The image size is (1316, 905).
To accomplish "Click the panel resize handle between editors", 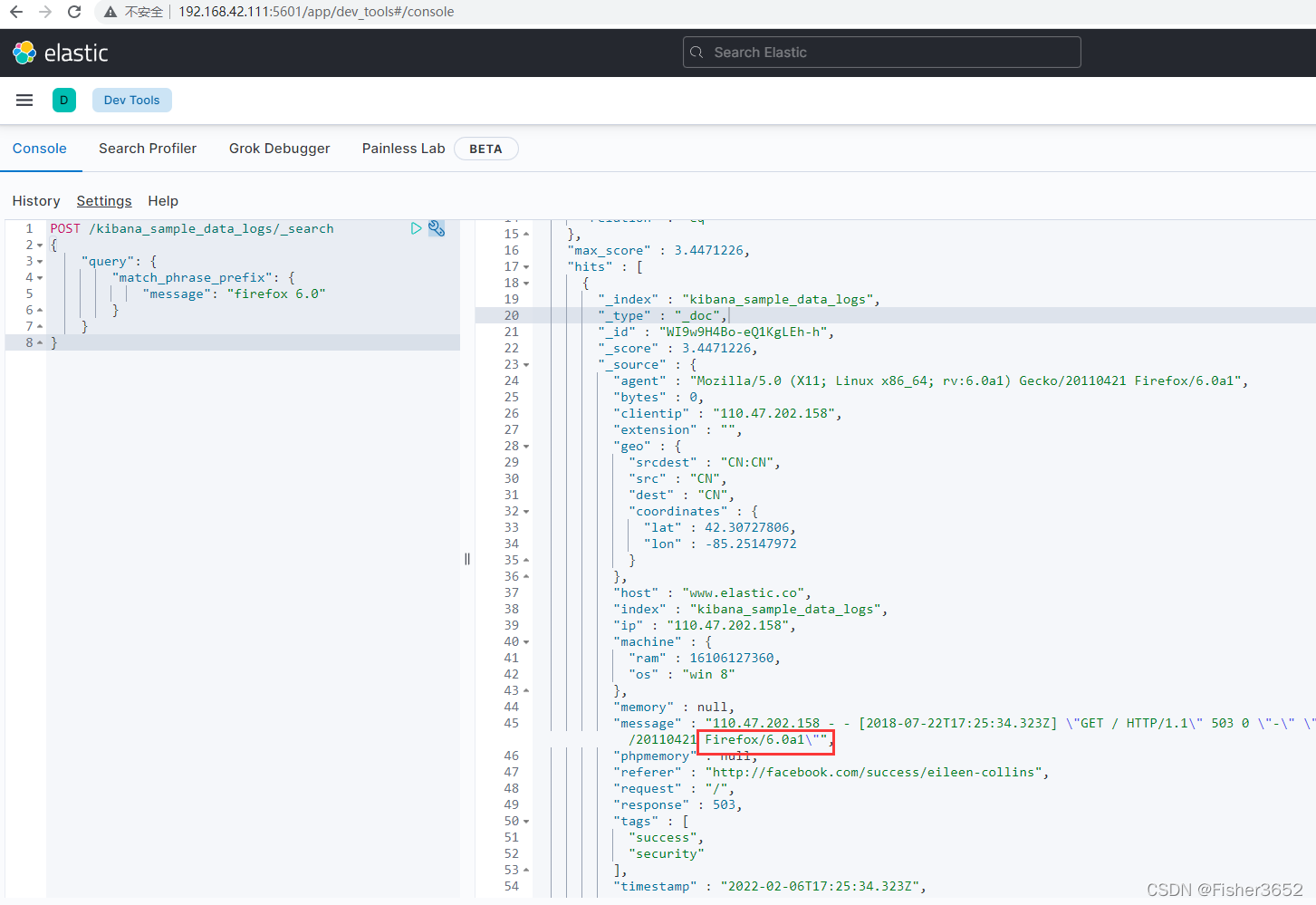I will pyautogui.click(x=467, y=559).
